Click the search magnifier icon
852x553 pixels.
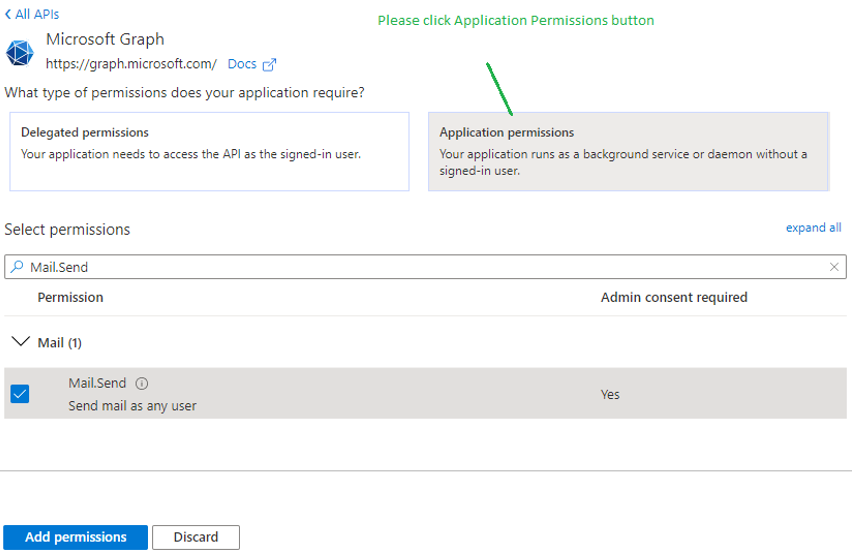tap(17, 267)
